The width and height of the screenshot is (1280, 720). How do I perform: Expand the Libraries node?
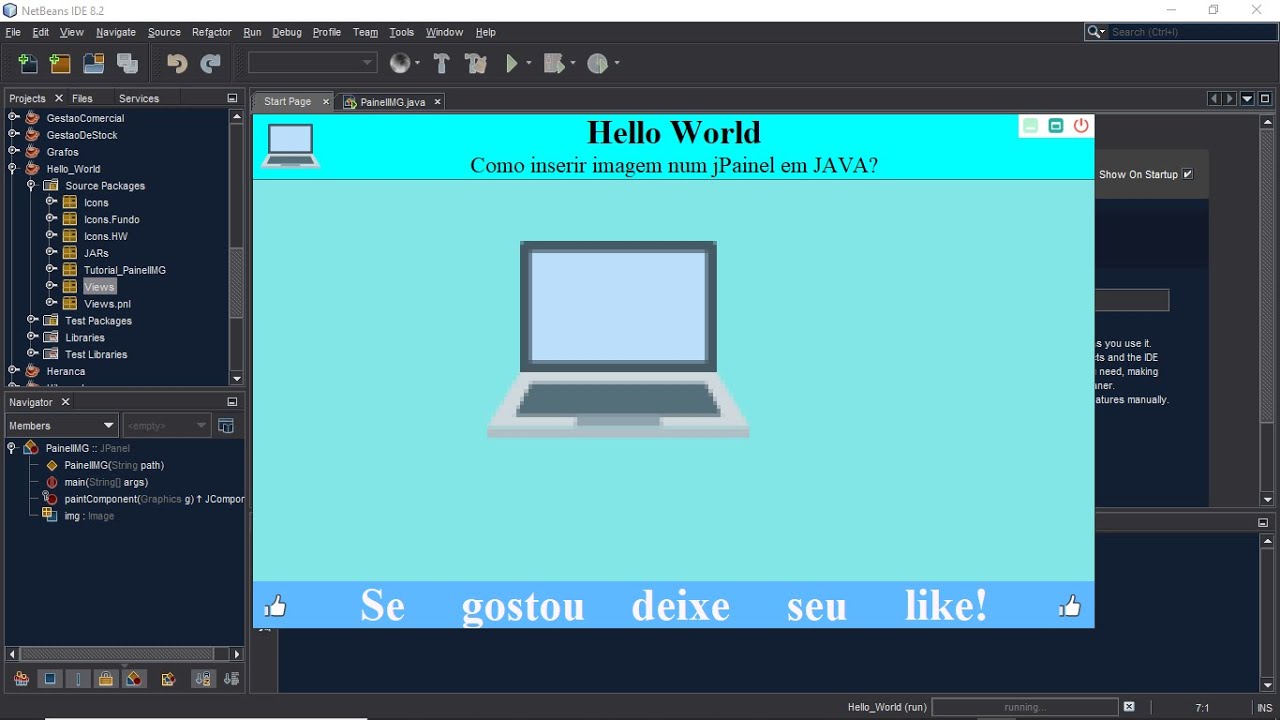(32, 338)
